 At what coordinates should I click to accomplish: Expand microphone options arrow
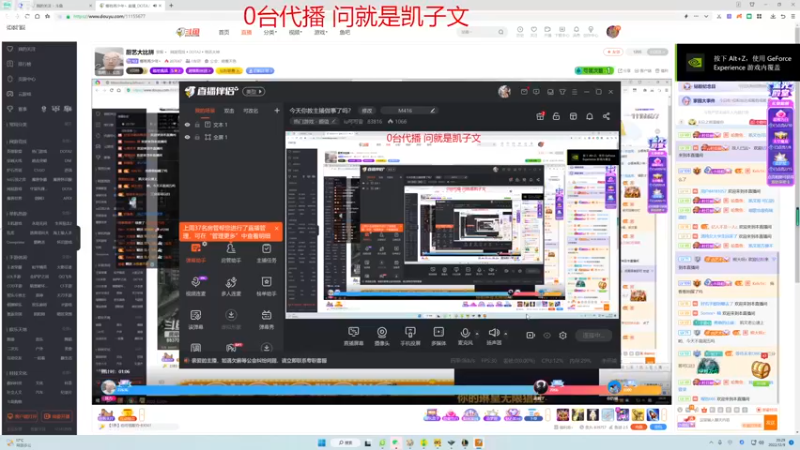tap(477, 334)
